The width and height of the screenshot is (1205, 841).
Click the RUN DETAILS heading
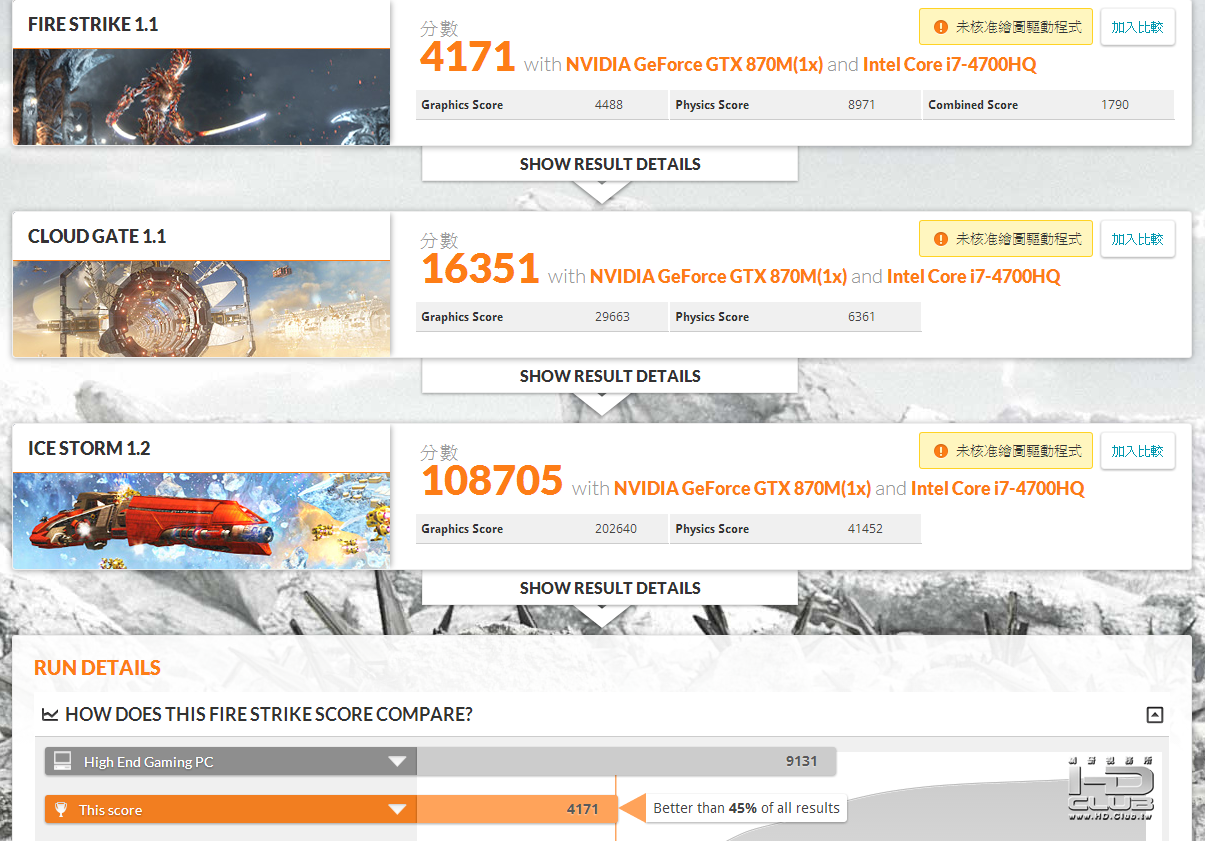click(x=97, y=668)
